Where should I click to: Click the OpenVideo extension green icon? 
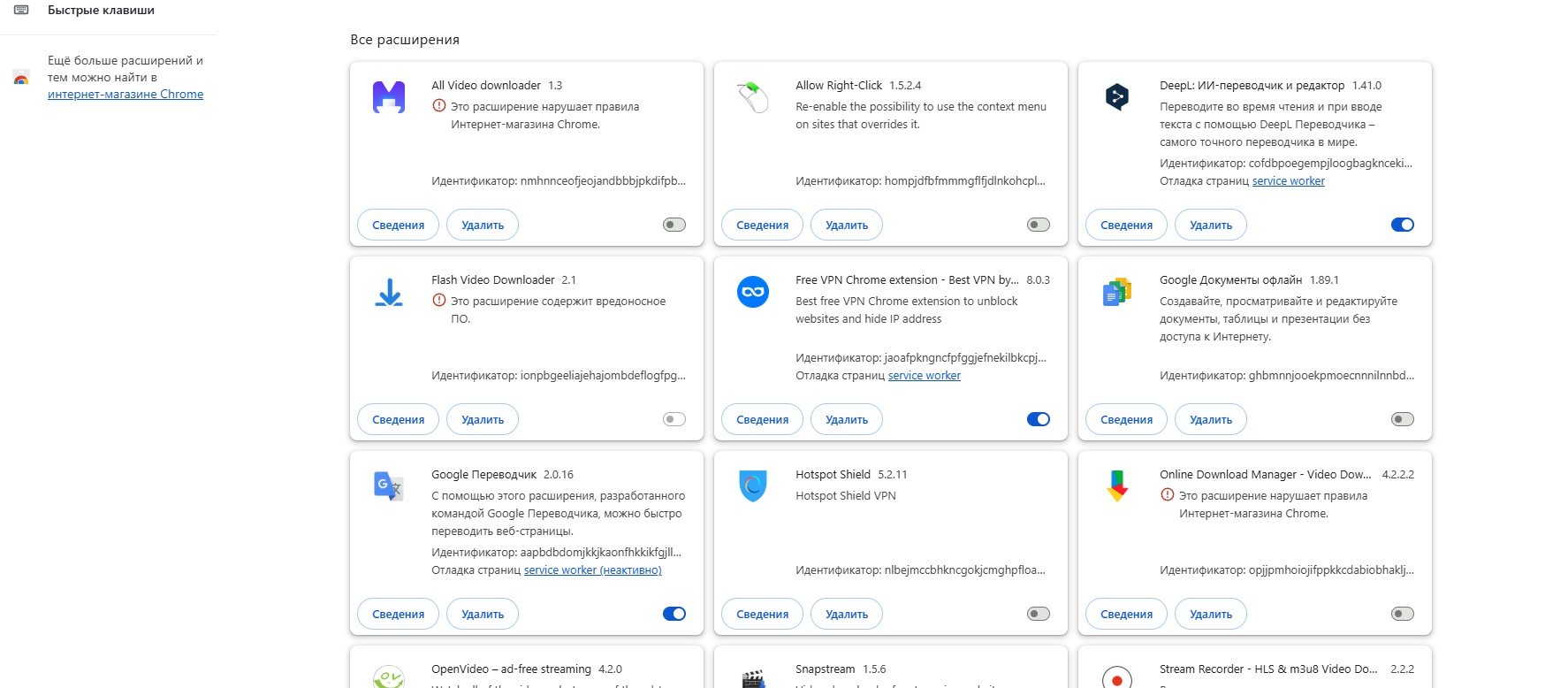coord(389,677)
